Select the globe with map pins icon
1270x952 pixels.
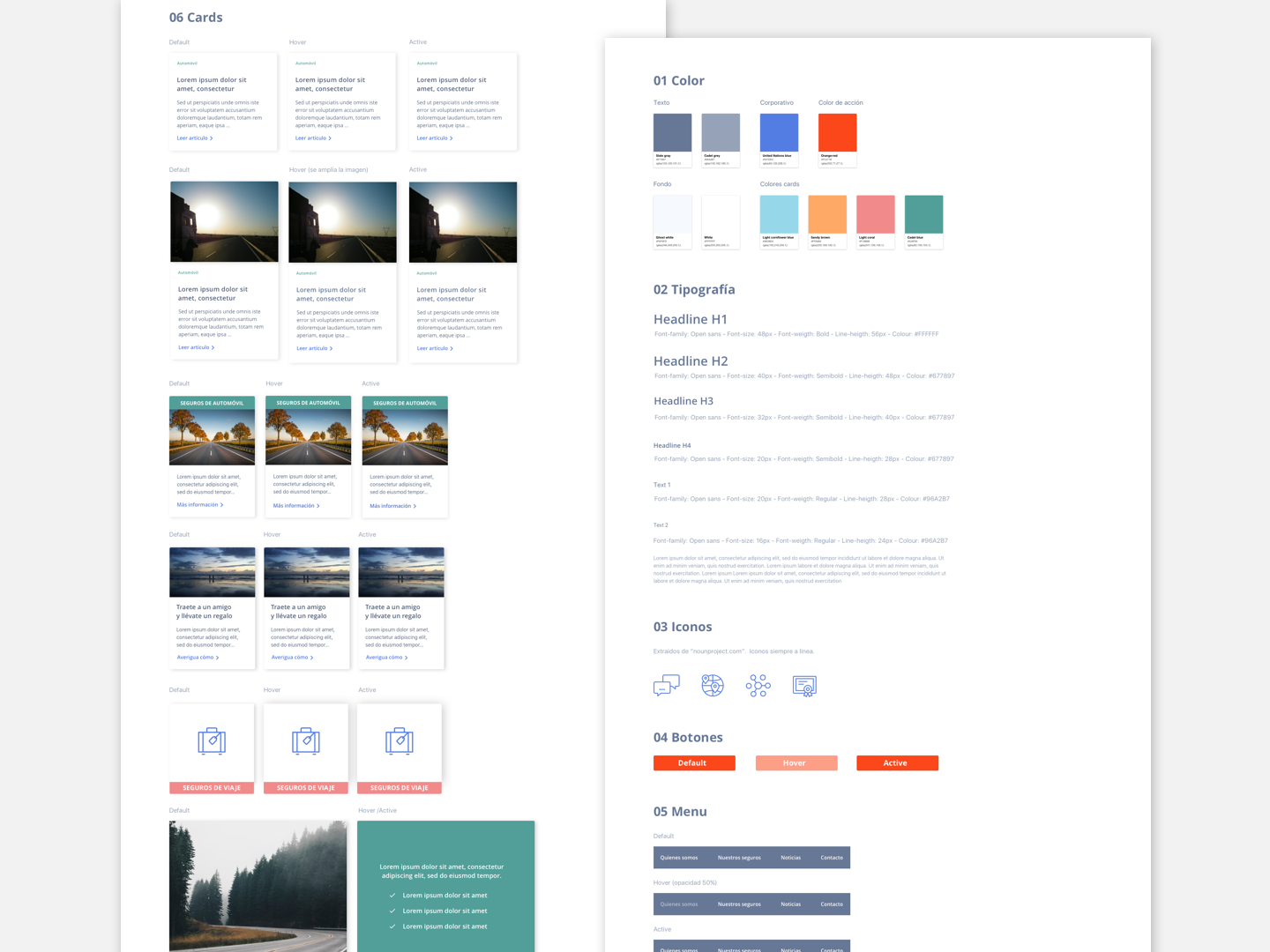coord(713,684)
